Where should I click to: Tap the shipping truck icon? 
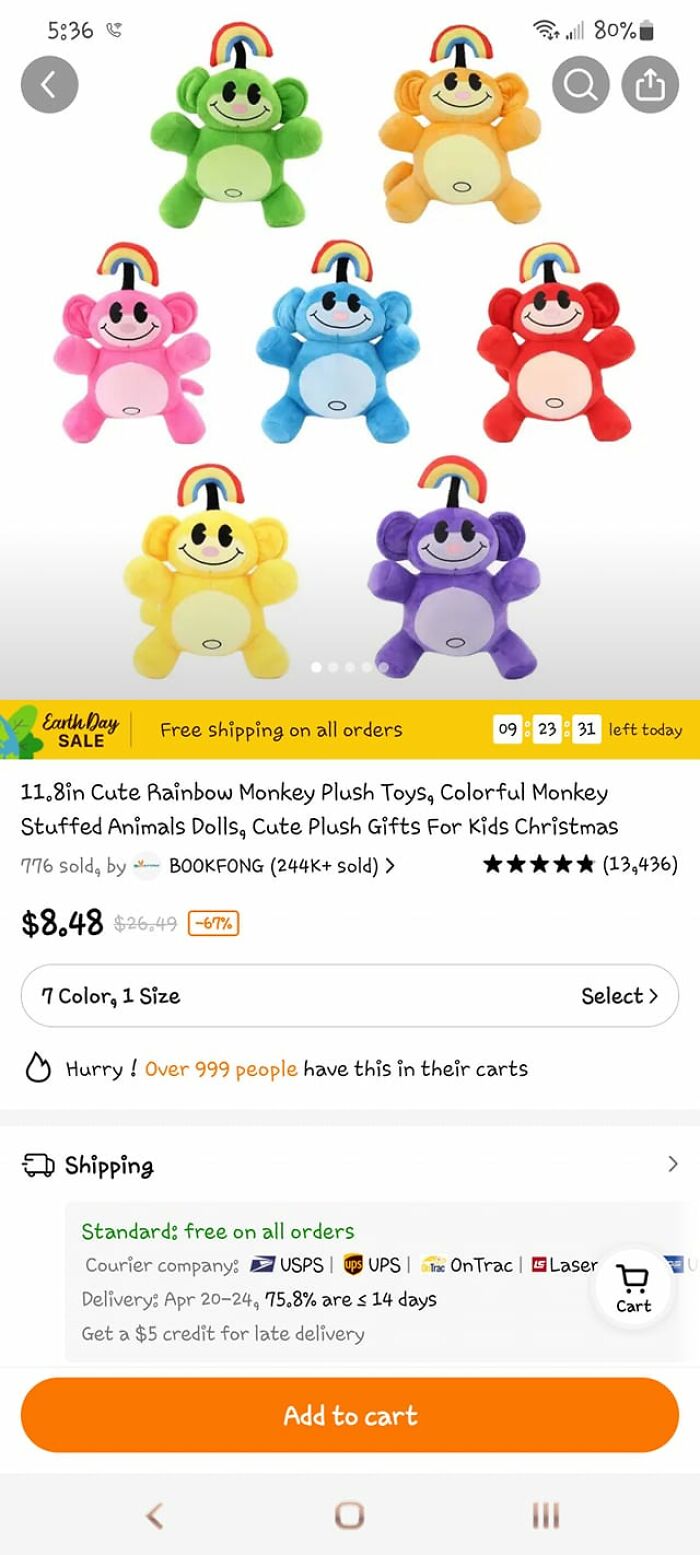37,1165
